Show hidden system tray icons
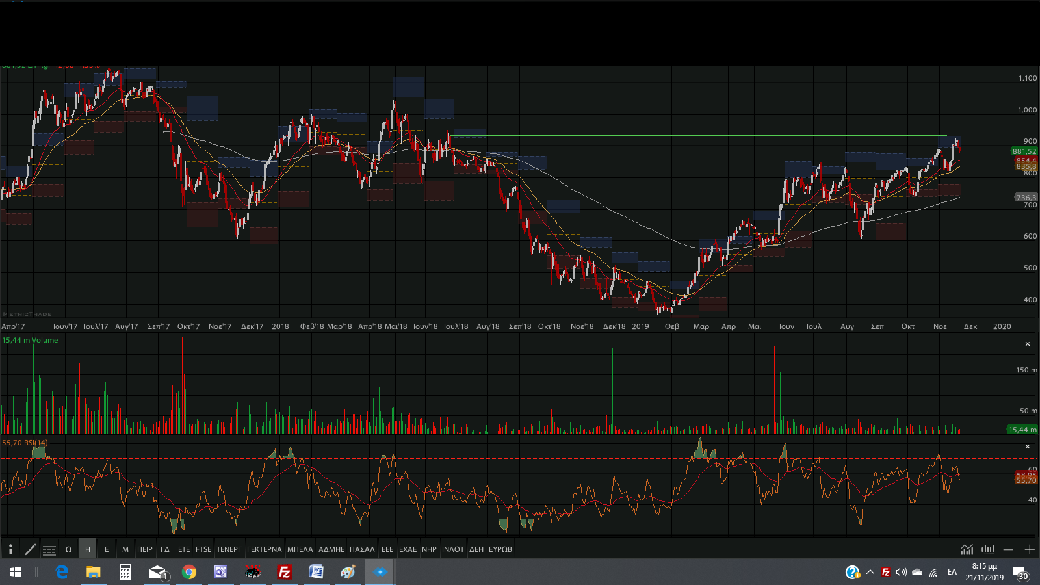 click(x=870, y=572)
